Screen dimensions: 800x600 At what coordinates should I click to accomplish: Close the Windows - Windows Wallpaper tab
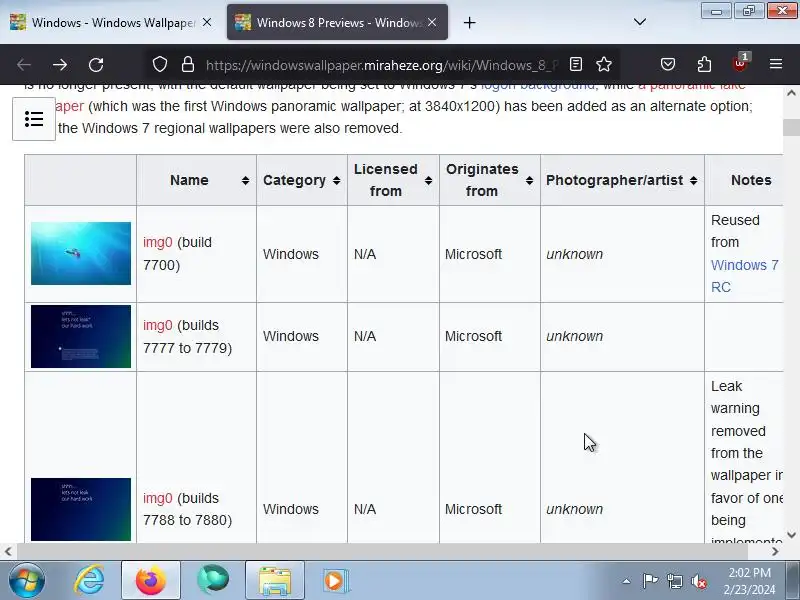pos(207,22)
